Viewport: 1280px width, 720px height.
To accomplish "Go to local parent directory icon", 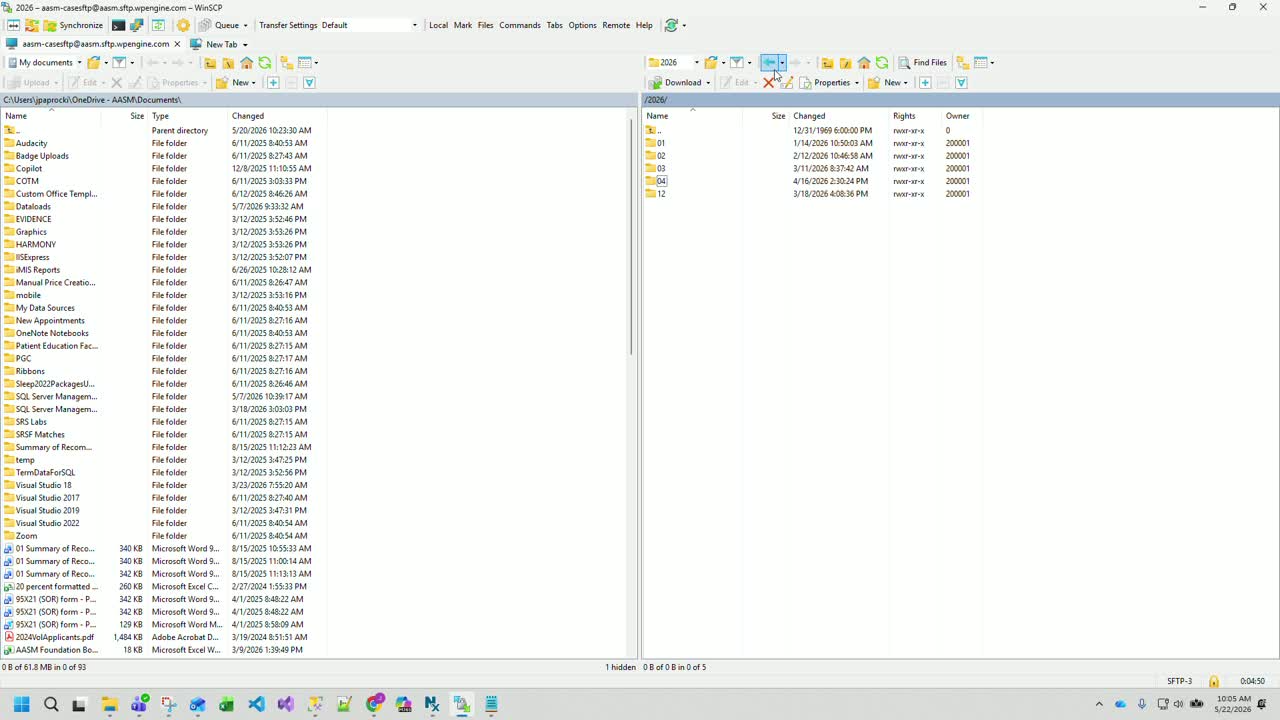I will (210, 63).
